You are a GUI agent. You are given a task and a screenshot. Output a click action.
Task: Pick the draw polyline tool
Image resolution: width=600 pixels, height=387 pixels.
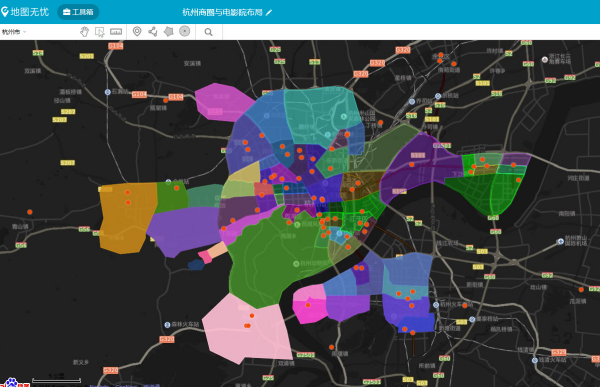pos(153,31)
